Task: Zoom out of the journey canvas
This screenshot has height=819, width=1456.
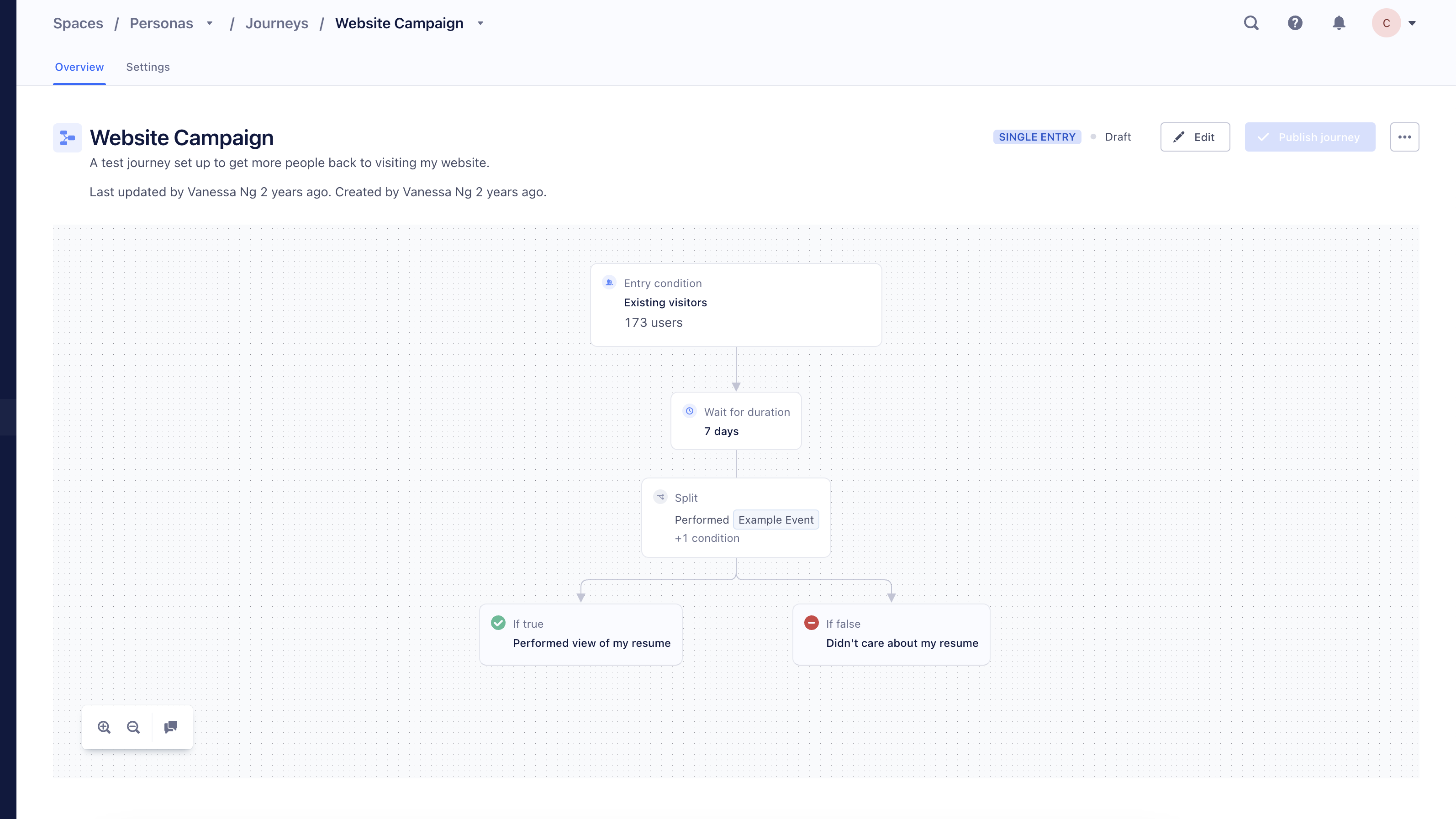Action: (x=133, y=727)
